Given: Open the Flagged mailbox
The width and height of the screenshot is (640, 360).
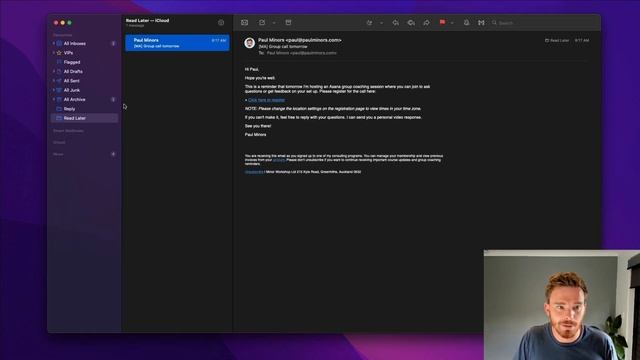Looking at the screenshot, I should [72, 62].
